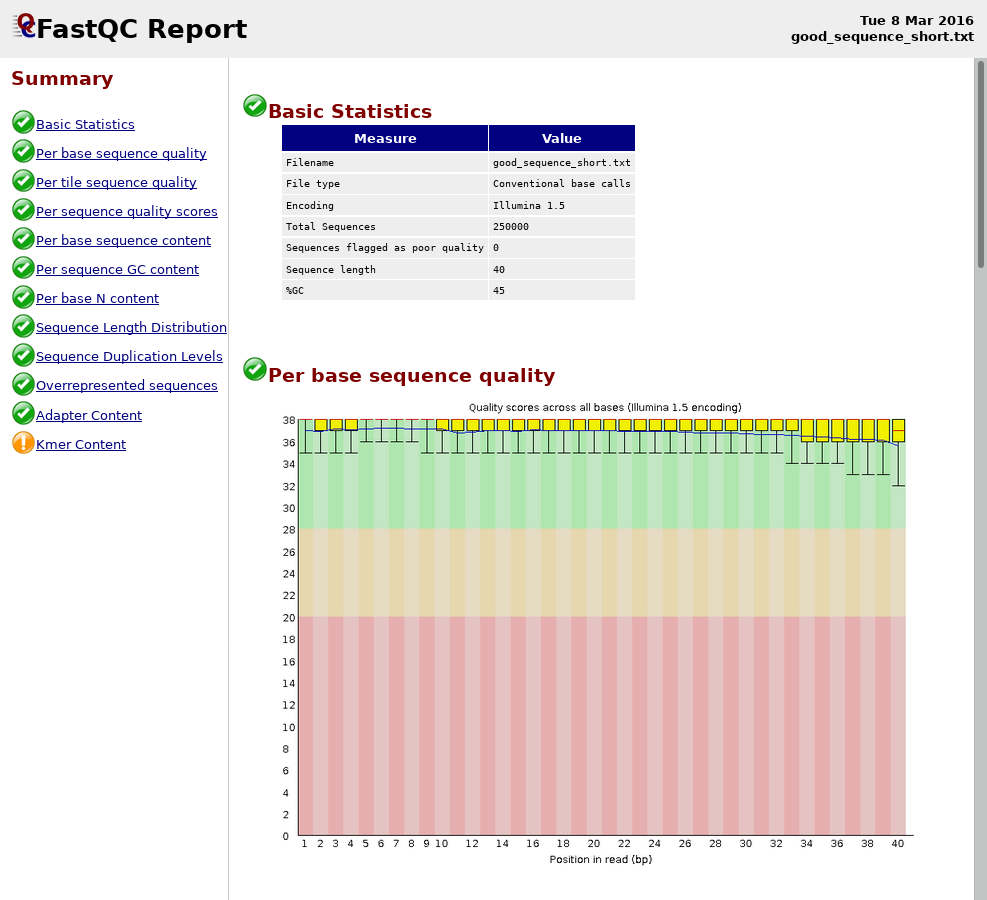Click the quality boxplot at position 40
This screenshot has height=900, width=987.
898,431
